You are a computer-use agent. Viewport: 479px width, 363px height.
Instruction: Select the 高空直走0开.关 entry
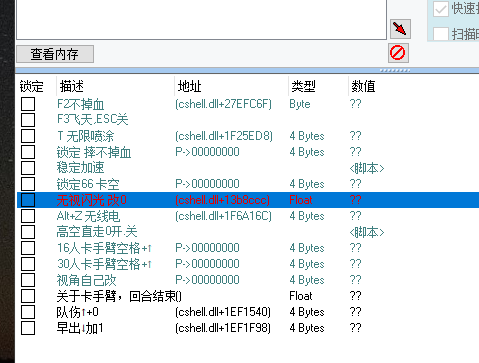[x=97, y=232]
